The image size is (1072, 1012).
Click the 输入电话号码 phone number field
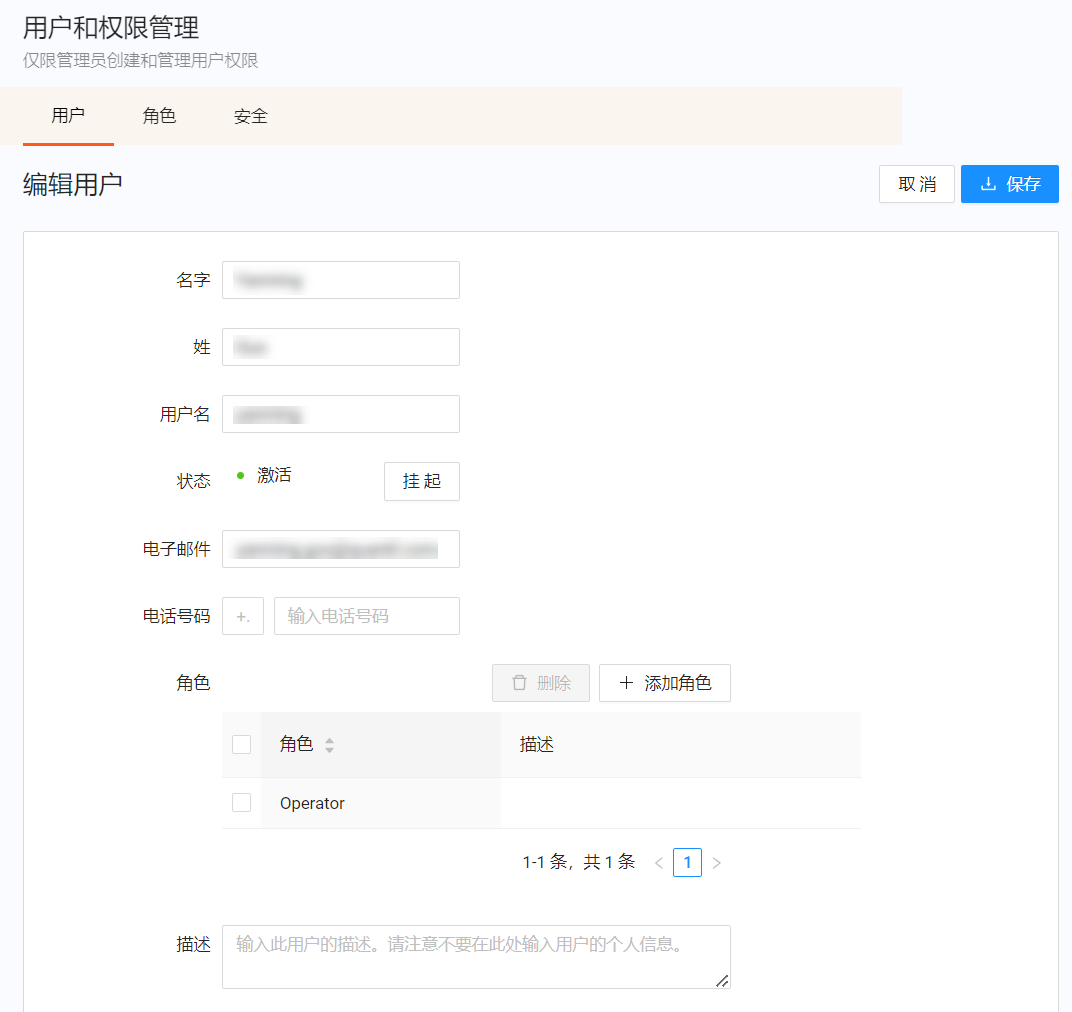366,616
